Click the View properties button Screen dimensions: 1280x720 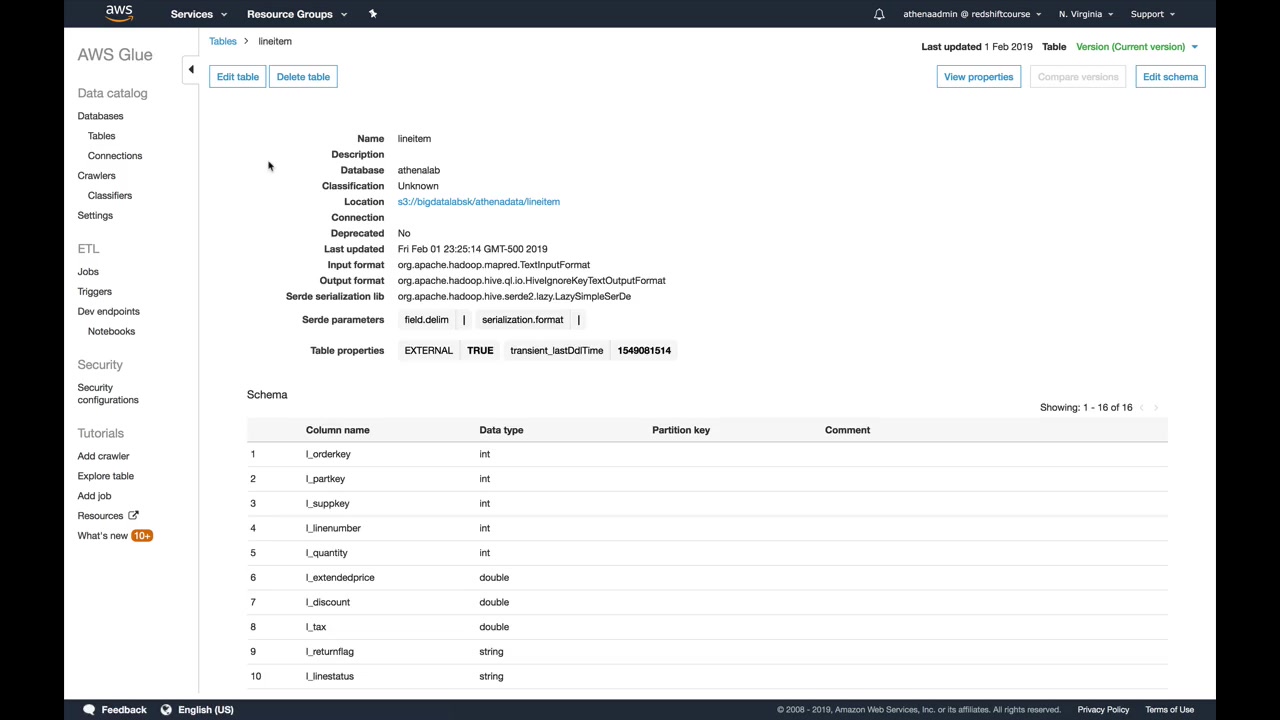coord(978,77)
